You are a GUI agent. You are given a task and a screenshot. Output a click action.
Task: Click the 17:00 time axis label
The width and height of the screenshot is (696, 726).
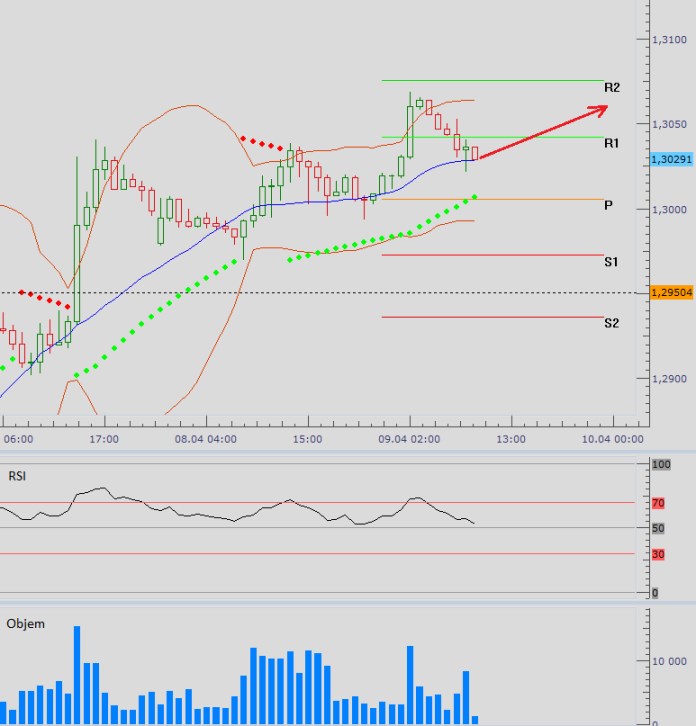[104, 439]
